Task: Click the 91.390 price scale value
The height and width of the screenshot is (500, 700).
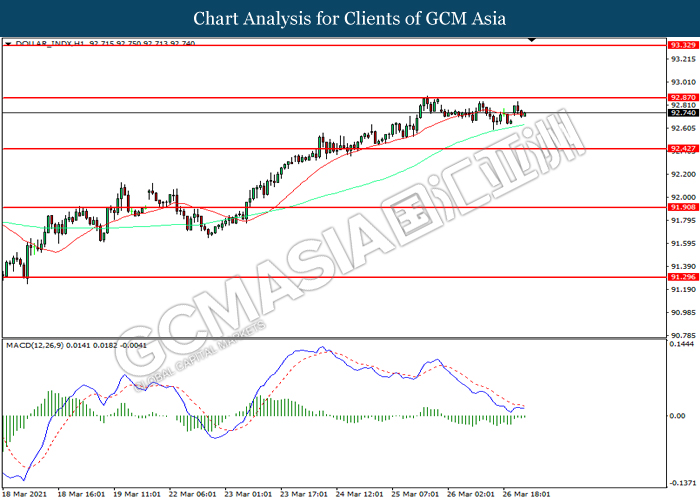Action: click(683, 267)
